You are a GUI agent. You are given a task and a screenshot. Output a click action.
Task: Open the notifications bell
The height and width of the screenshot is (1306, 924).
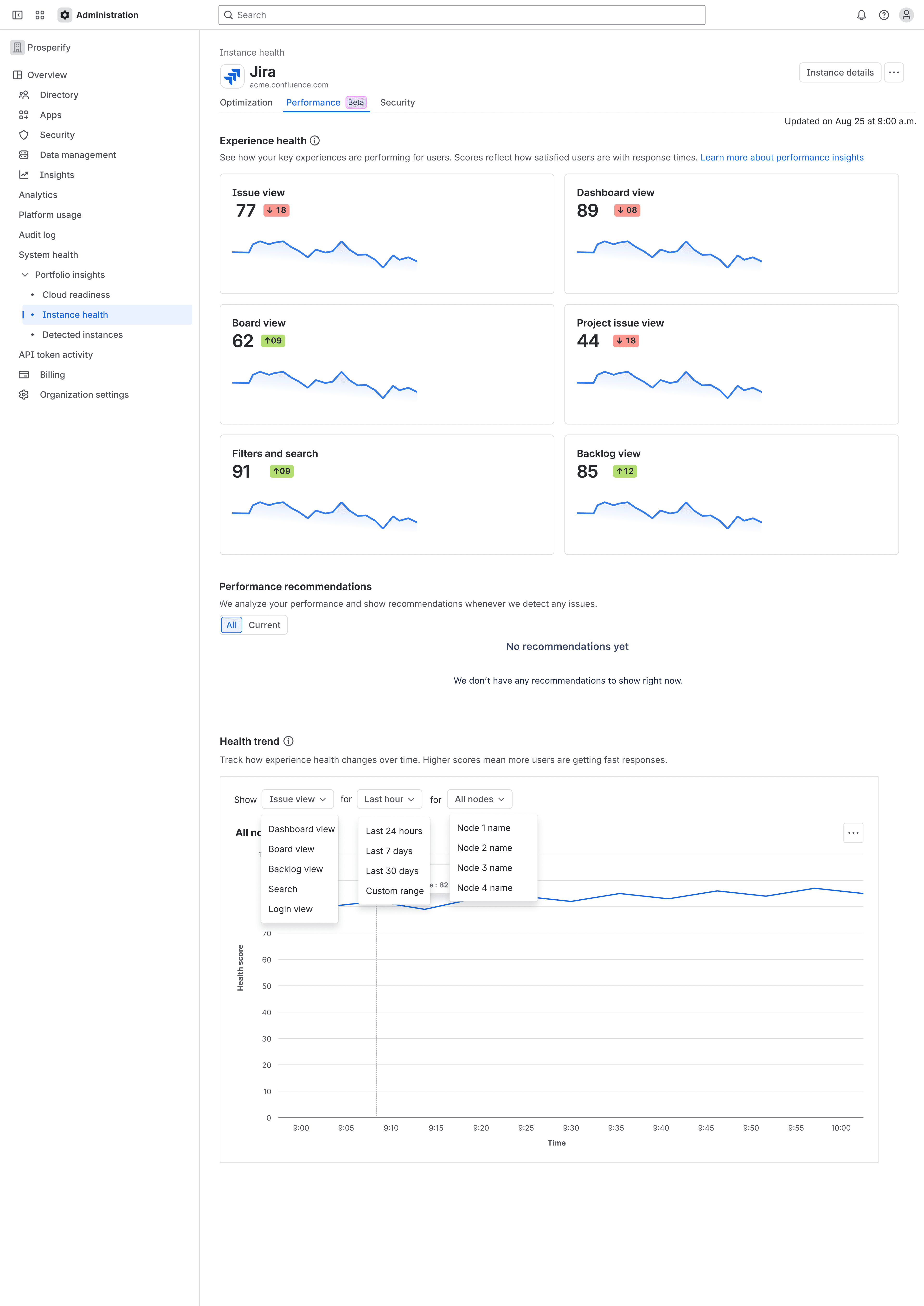point(861,15)
